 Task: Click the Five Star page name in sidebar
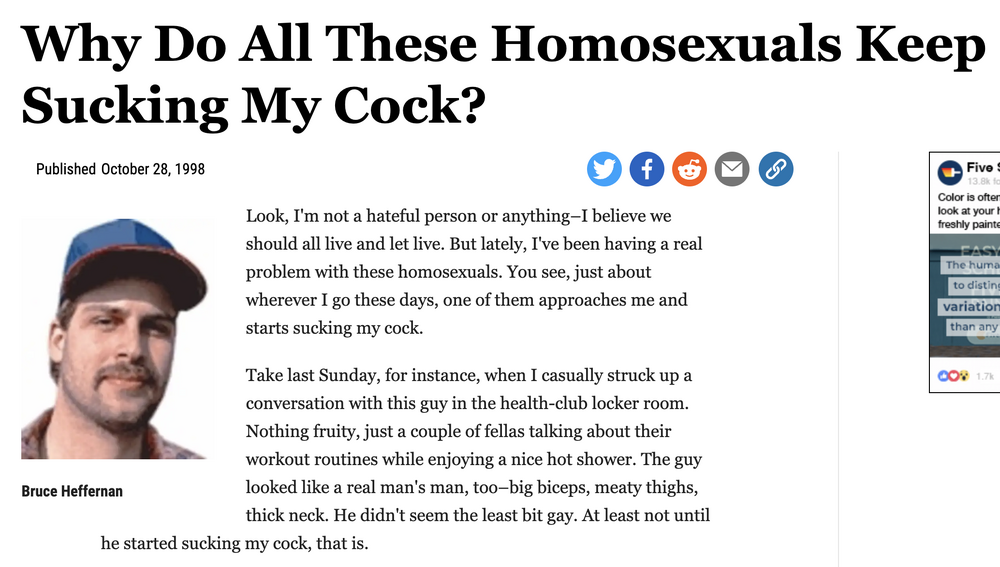(x=982, y=167)
